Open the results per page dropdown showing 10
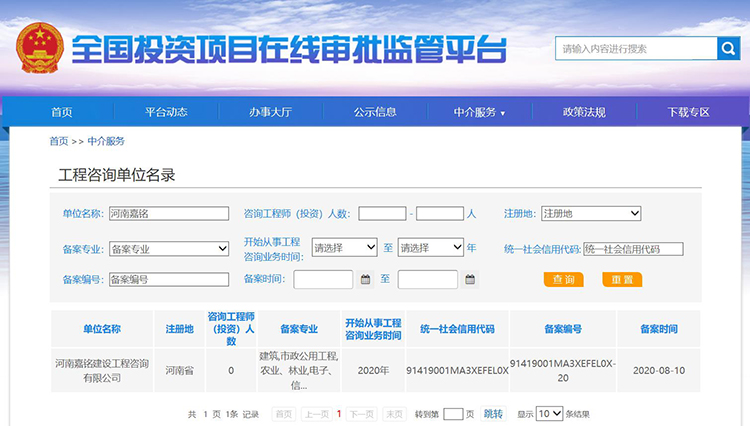Viewport: 750px width, 426px height. (x=549, y=414)
